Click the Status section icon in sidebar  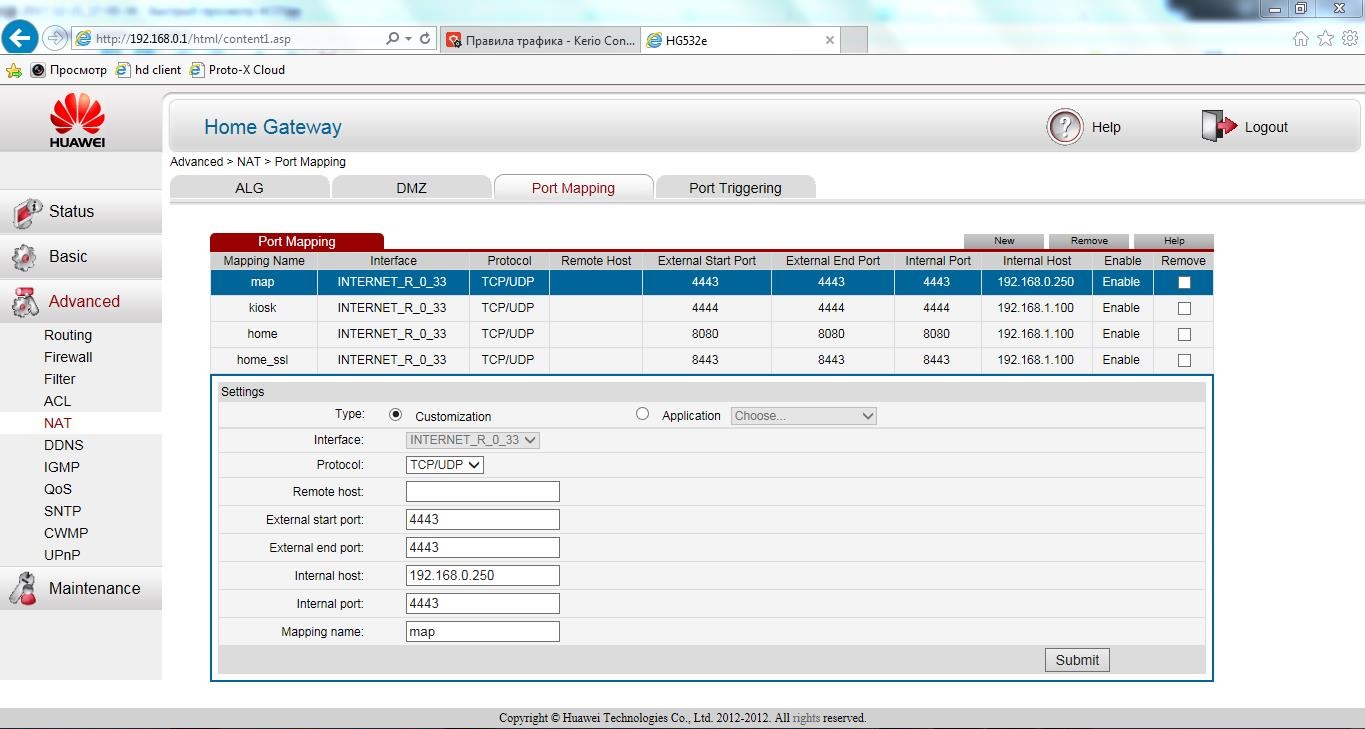tap(27, 212)
